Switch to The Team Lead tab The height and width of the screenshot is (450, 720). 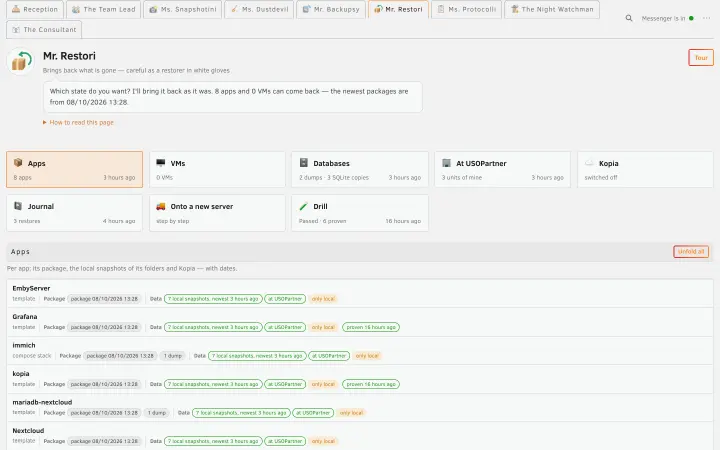point(104,9)
